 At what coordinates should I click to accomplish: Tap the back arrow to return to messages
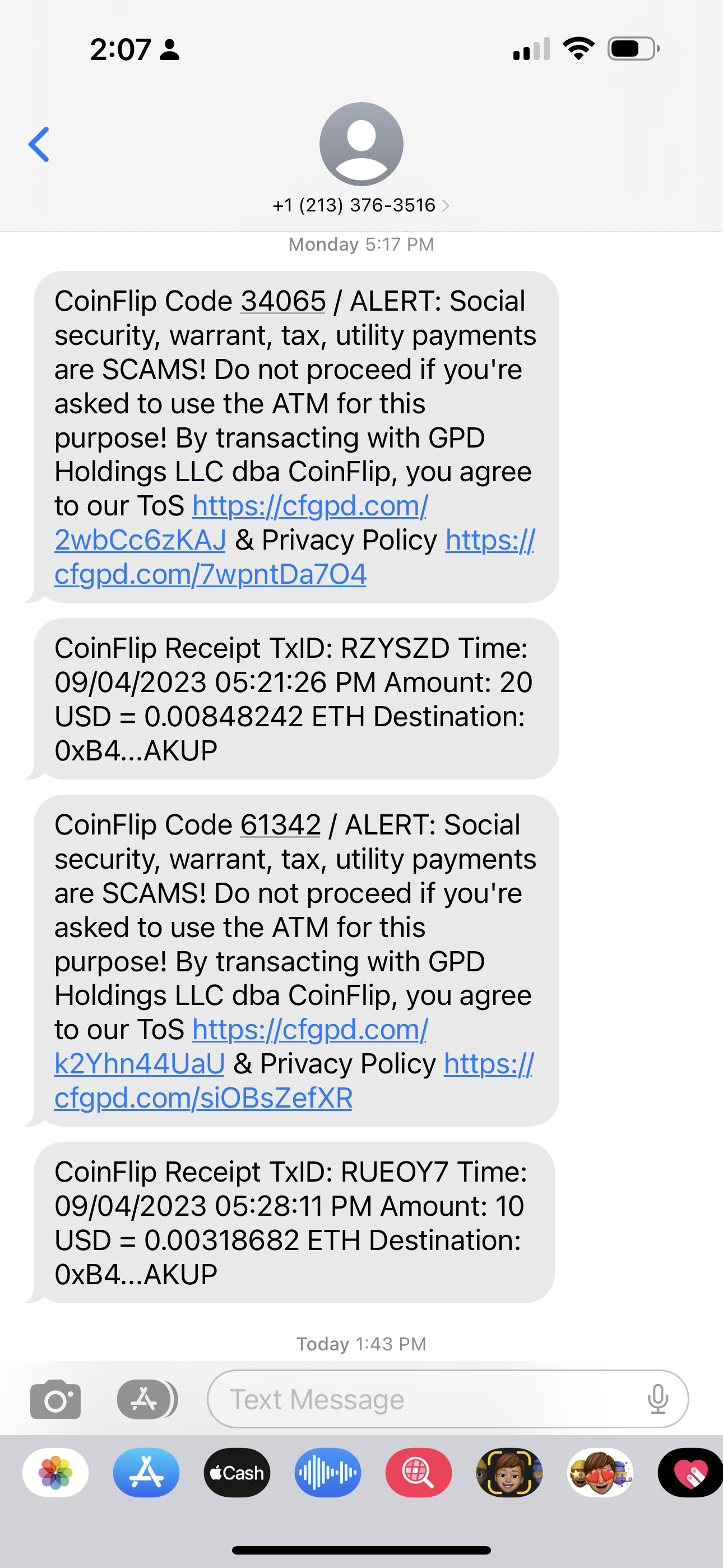(39, 145)
